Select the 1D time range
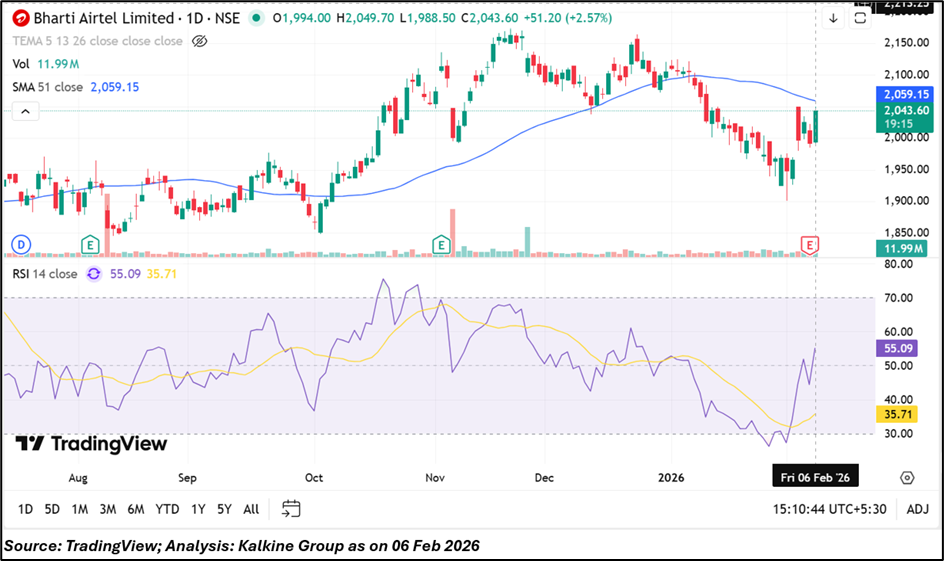Image resolution: width=944 pixels, height=561 pixels. coord(25,509)
